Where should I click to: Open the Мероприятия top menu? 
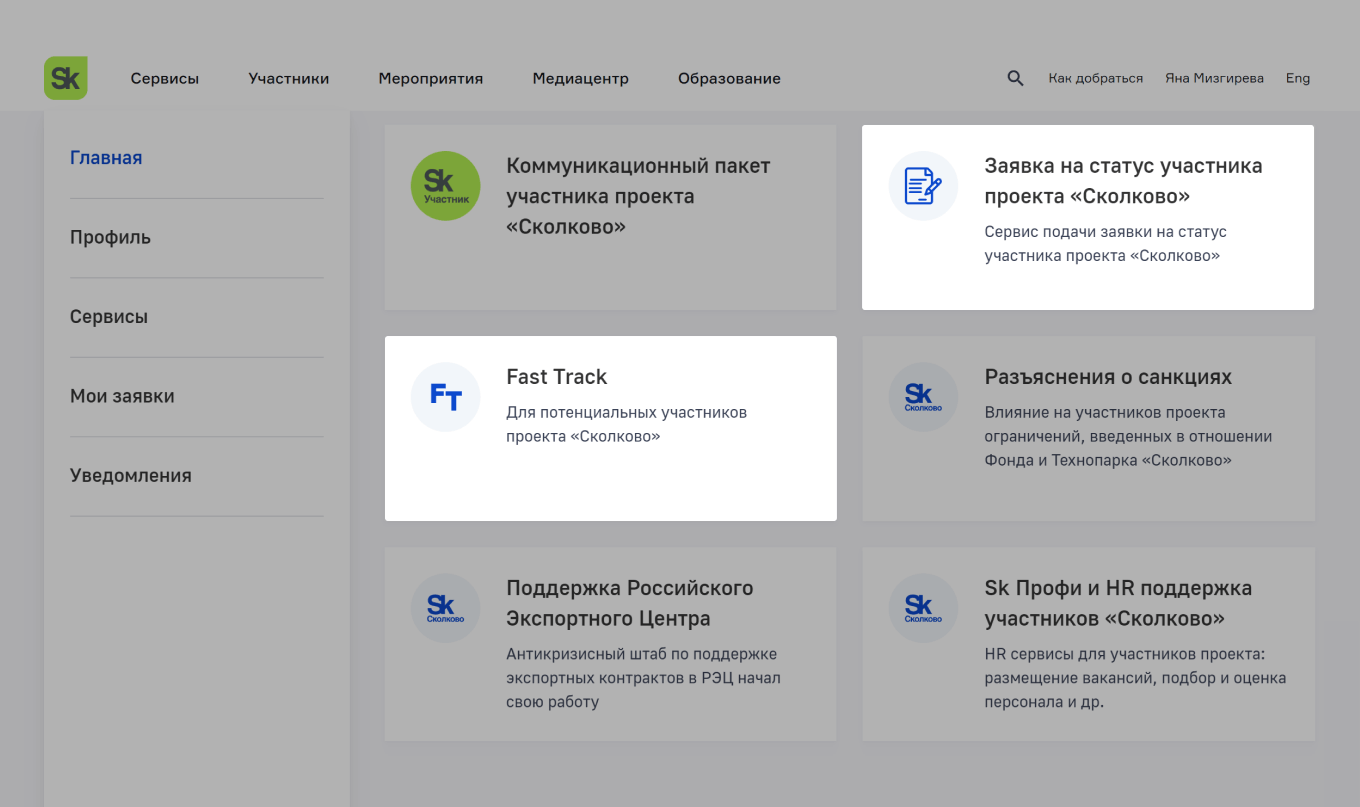431,78
